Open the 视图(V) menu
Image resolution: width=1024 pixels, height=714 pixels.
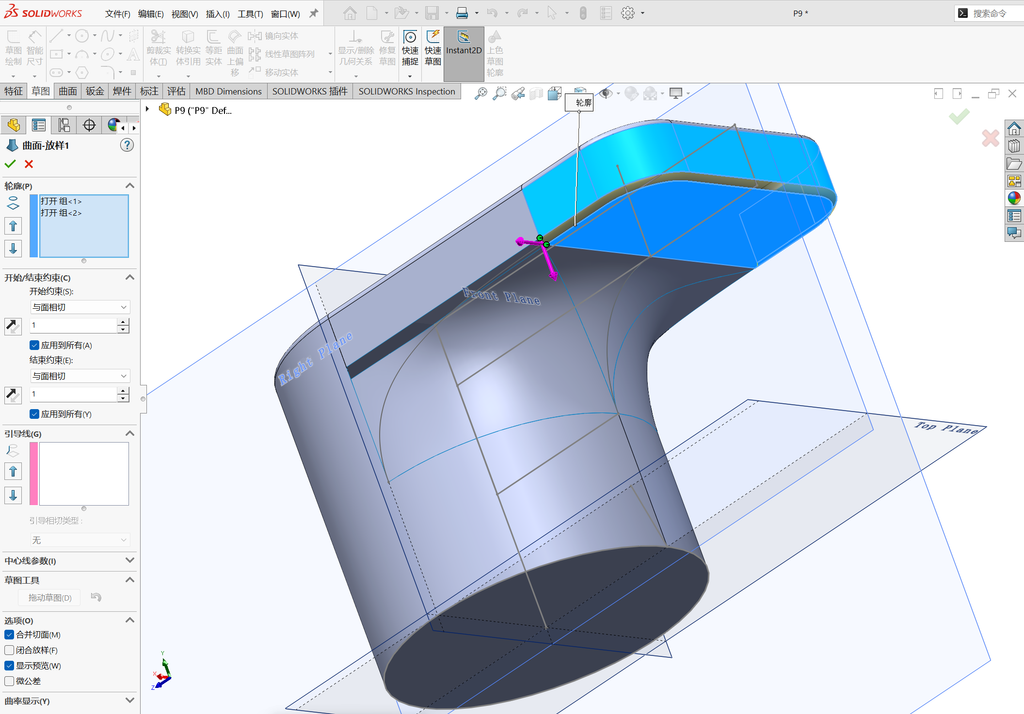point(185,14)
